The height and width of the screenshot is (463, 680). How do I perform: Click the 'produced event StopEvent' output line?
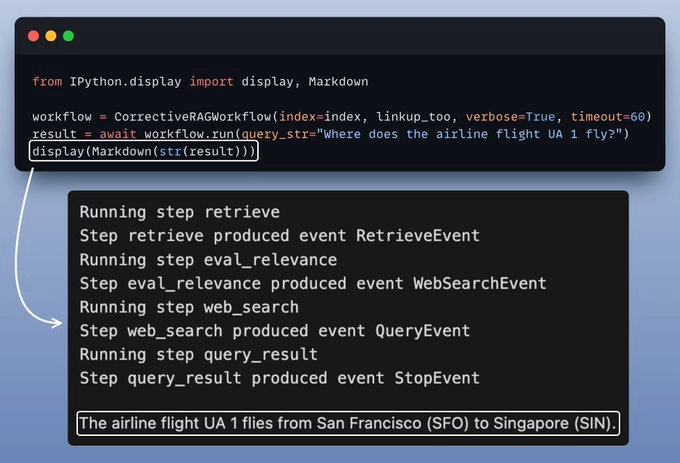pyautogui.click(x=280, y=378)
